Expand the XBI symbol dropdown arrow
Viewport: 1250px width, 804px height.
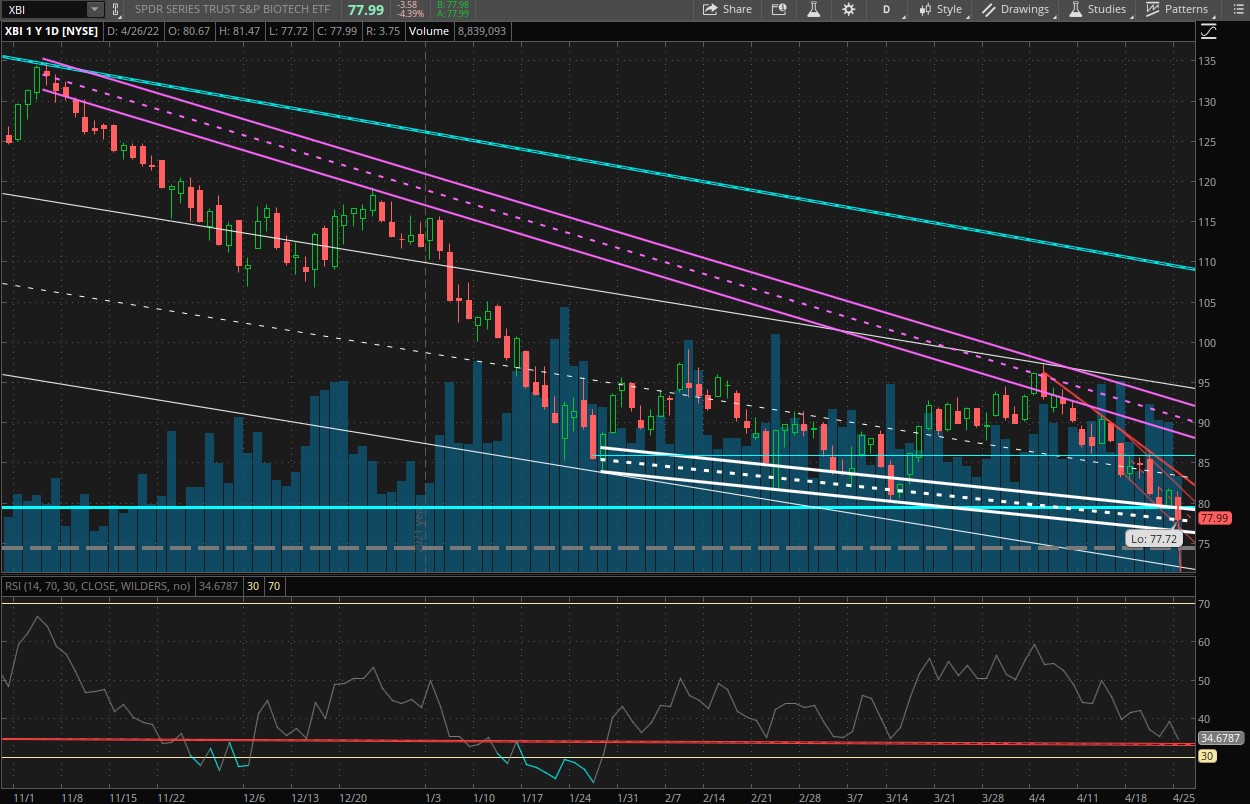[x=94, y=9]
